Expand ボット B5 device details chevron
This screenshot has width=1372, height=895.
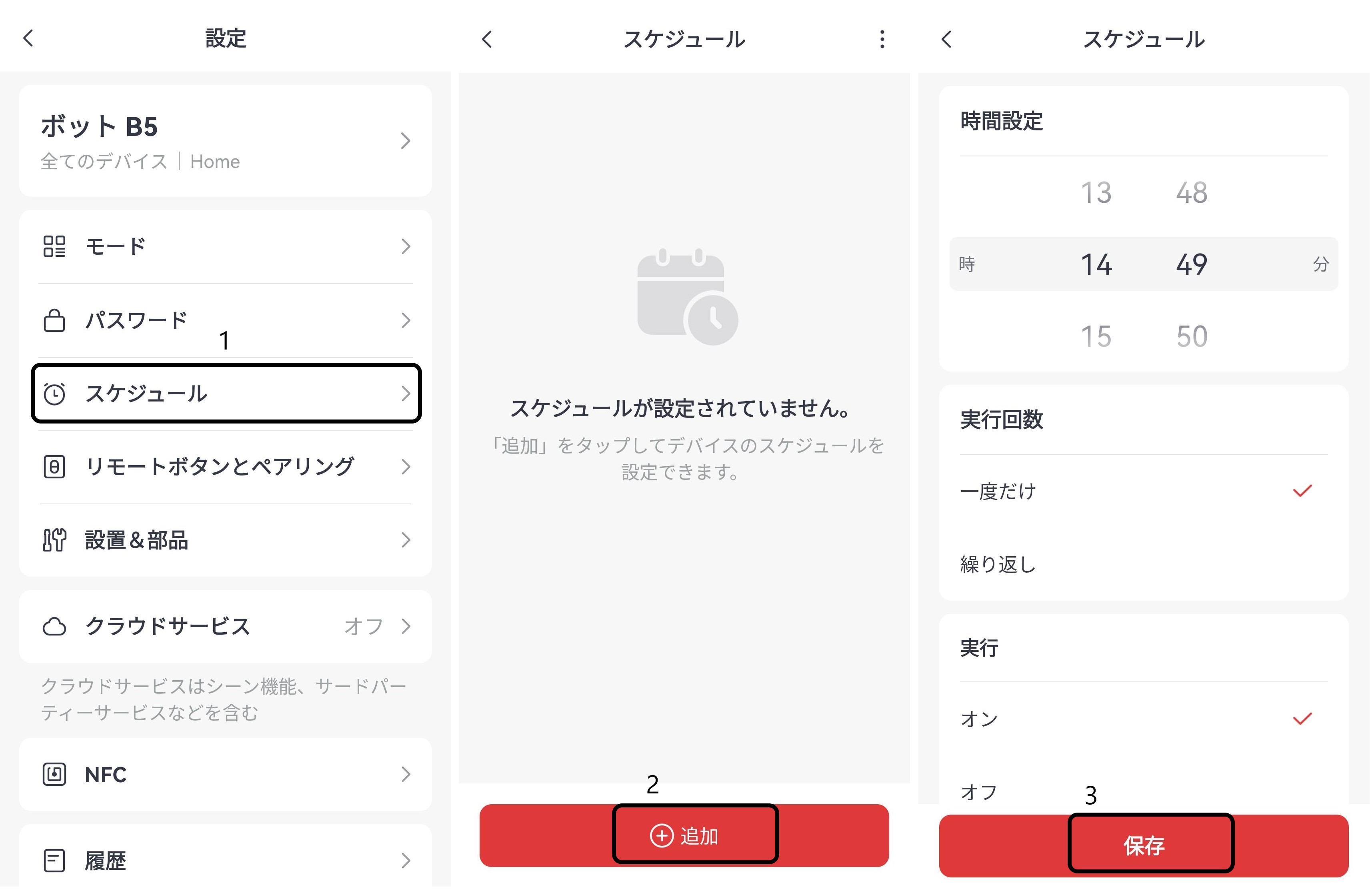(x=406, y=141)
